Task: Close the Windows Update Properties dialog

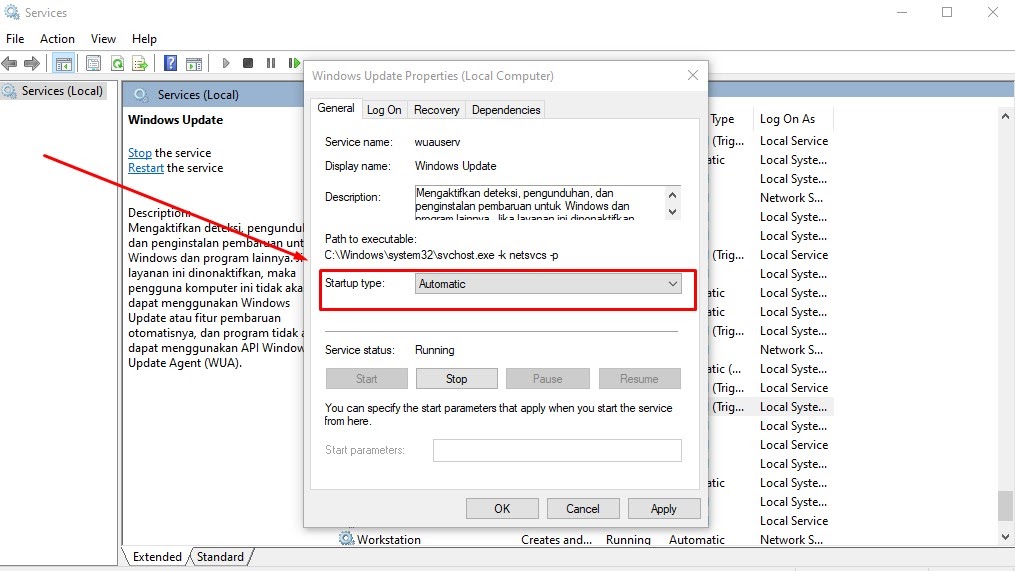Action: click(x=693, y=75)
